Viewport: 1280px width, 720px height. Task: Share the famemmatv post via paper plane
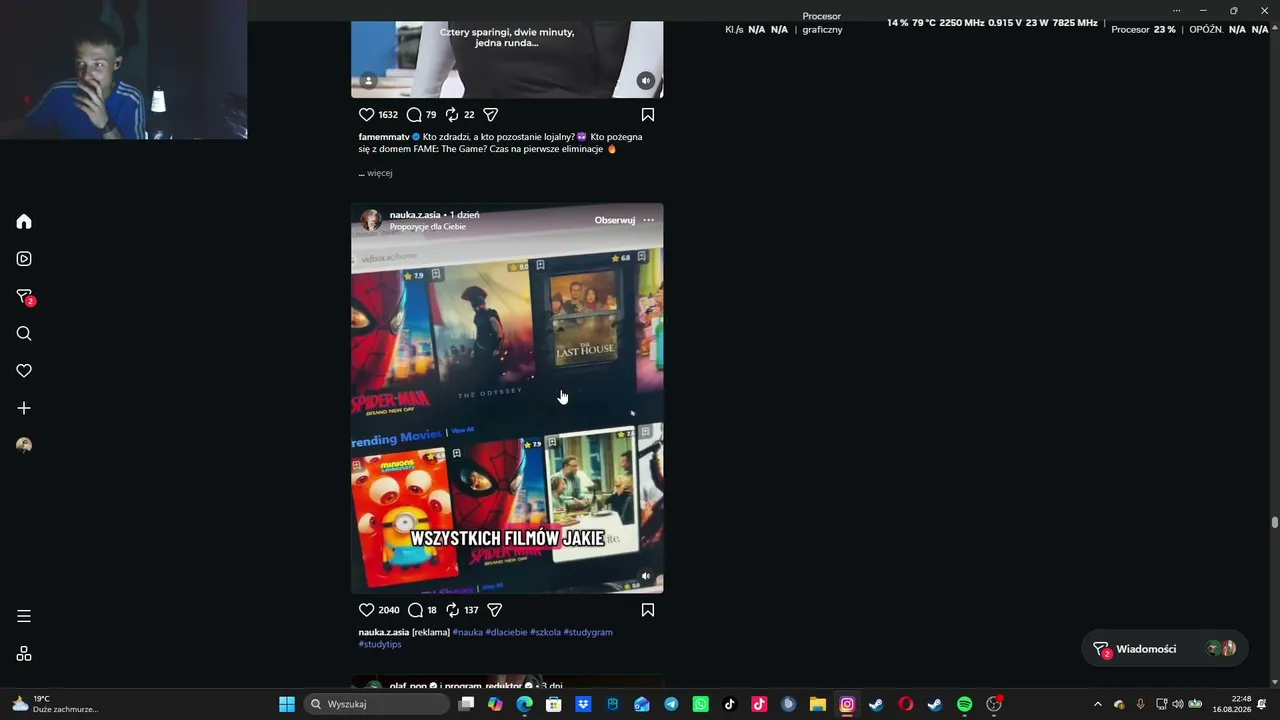(490, 115)
